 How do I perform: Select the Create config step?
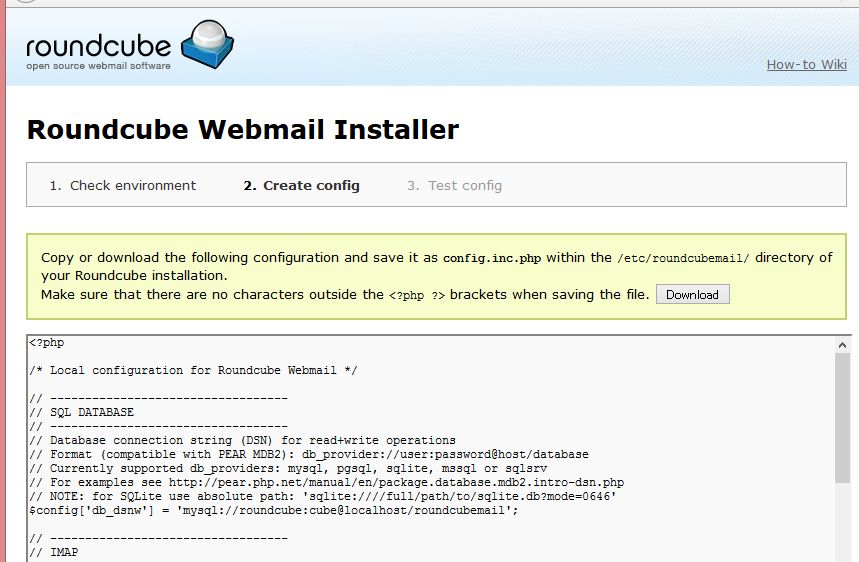click(x=301, y=186)
